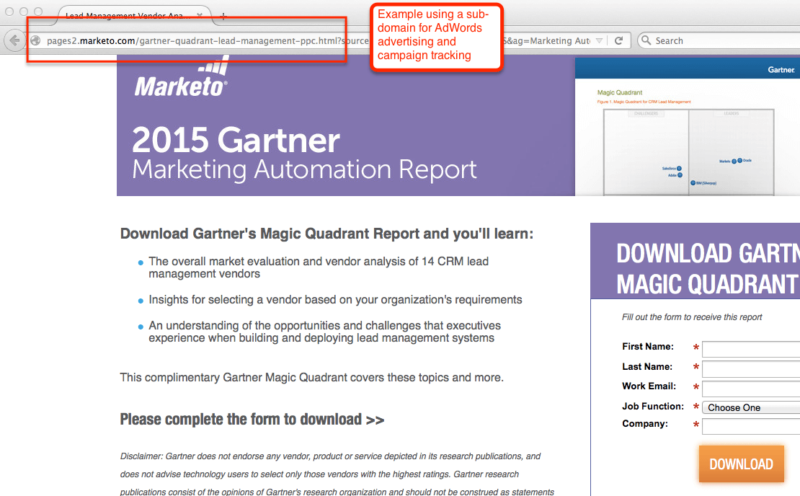
Task: Click the 'DOWNLOAD GARTN... MAGIC QUADRANT' form title
Action: pos(708,269)
